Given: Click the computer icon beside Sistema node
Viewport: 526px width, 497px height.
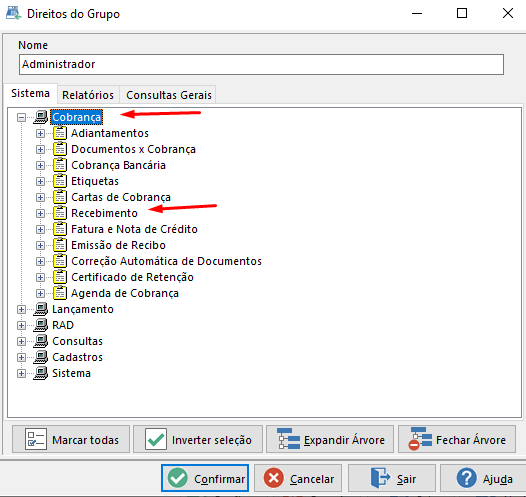Looking at the screenshot, I should (41, 373).
